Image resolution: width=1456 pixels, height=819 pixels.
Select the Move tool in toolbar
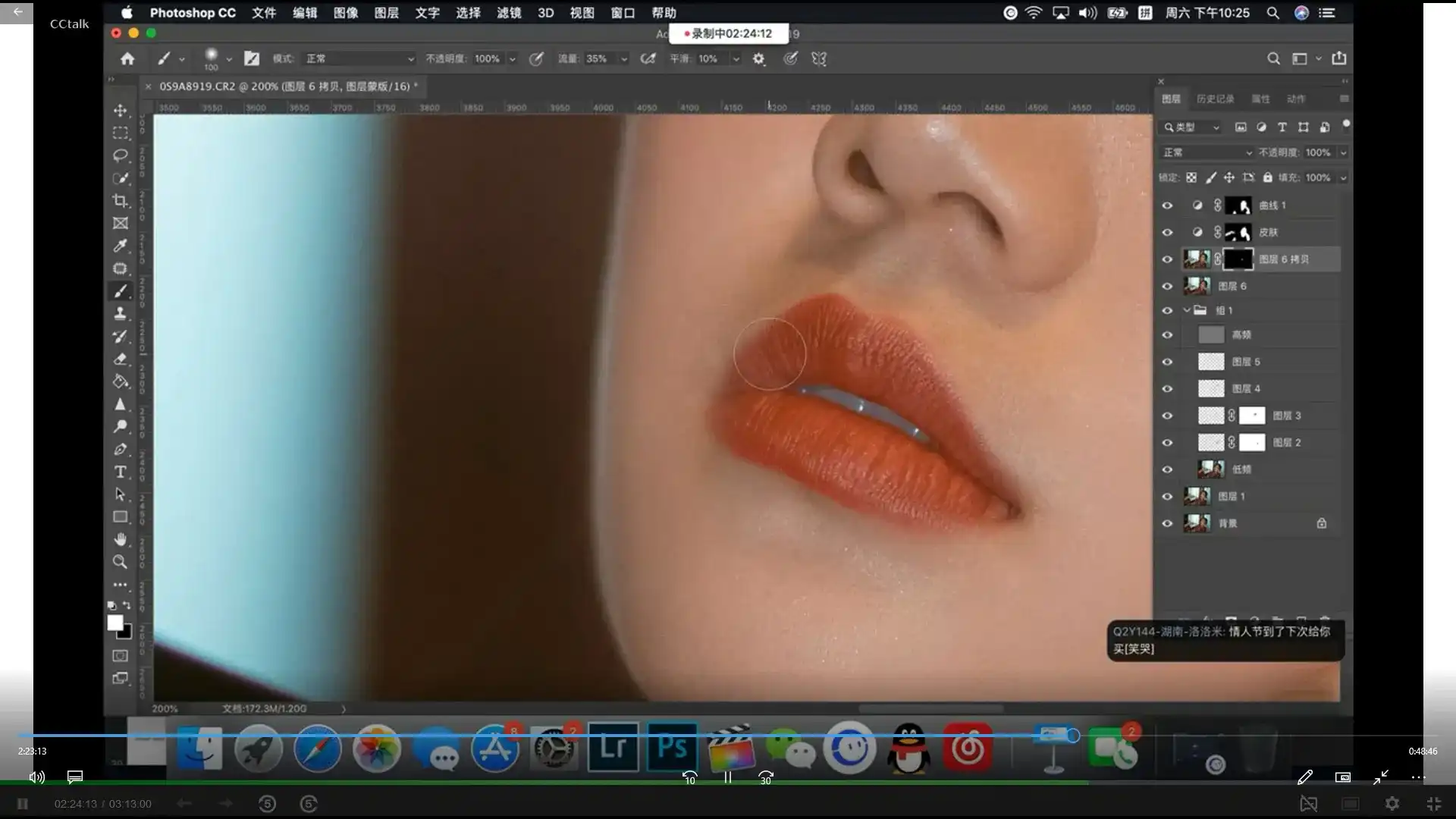click(x=120, y=111)
